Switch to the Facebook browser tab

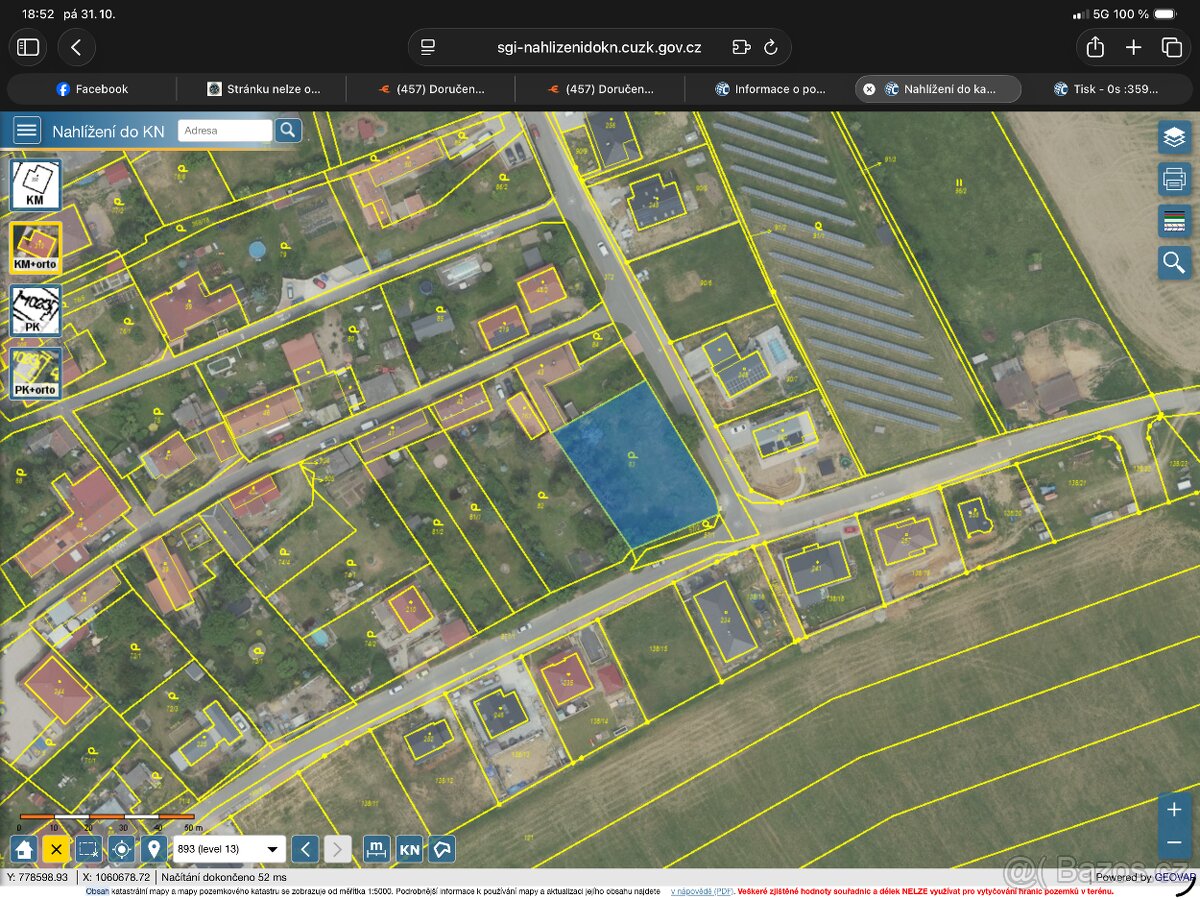[92, 89]
